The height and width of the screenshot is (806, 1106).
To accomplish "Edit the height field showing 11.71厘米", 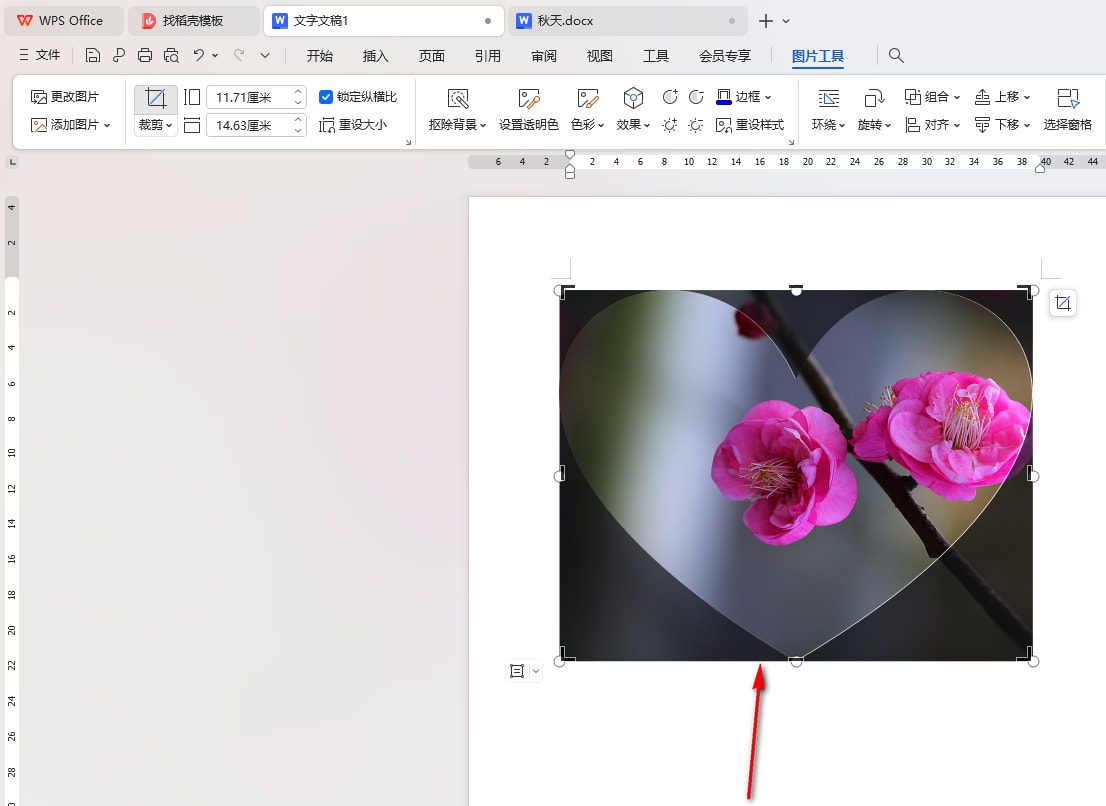I will 248,97.
